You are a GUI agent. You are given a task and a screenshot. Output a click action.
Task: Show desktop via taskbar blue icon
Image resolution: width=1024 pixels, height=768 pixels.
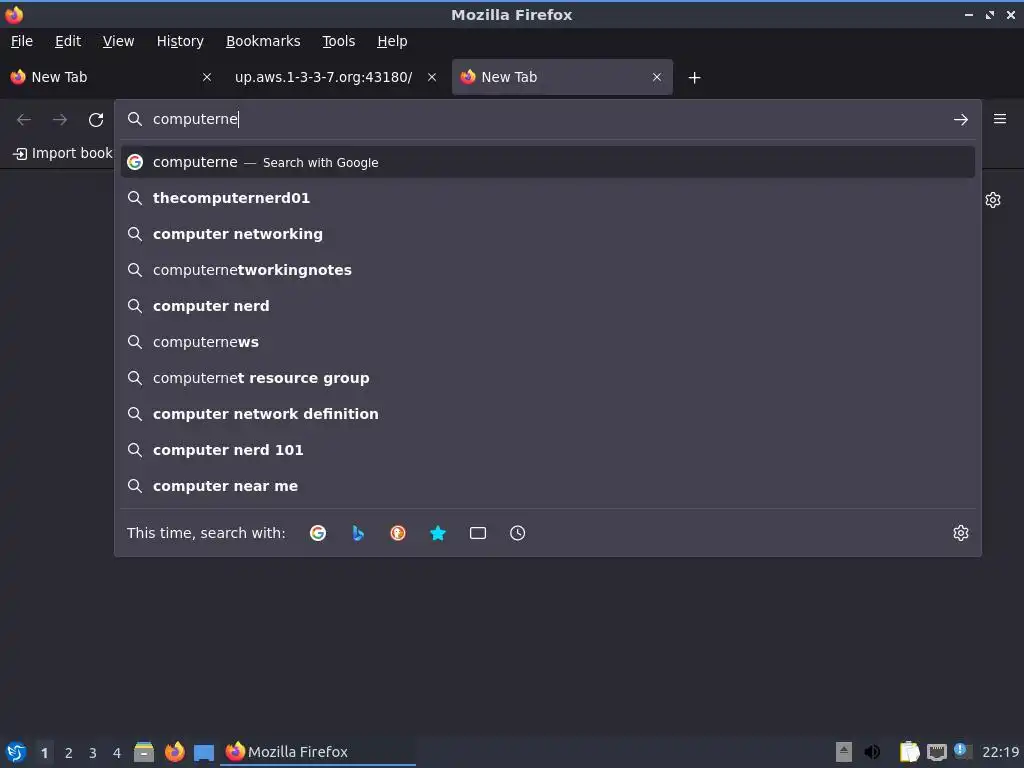coord(204,752)
